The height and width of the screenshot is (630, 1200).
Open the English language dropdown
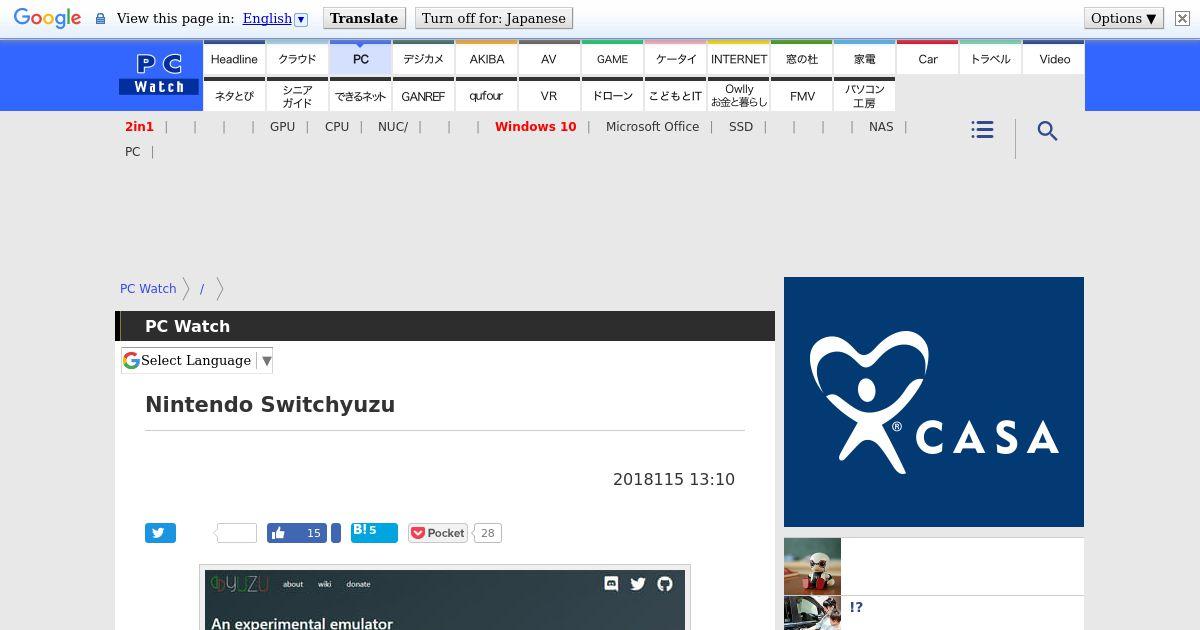pyautogui.click(x=274, y=18)
